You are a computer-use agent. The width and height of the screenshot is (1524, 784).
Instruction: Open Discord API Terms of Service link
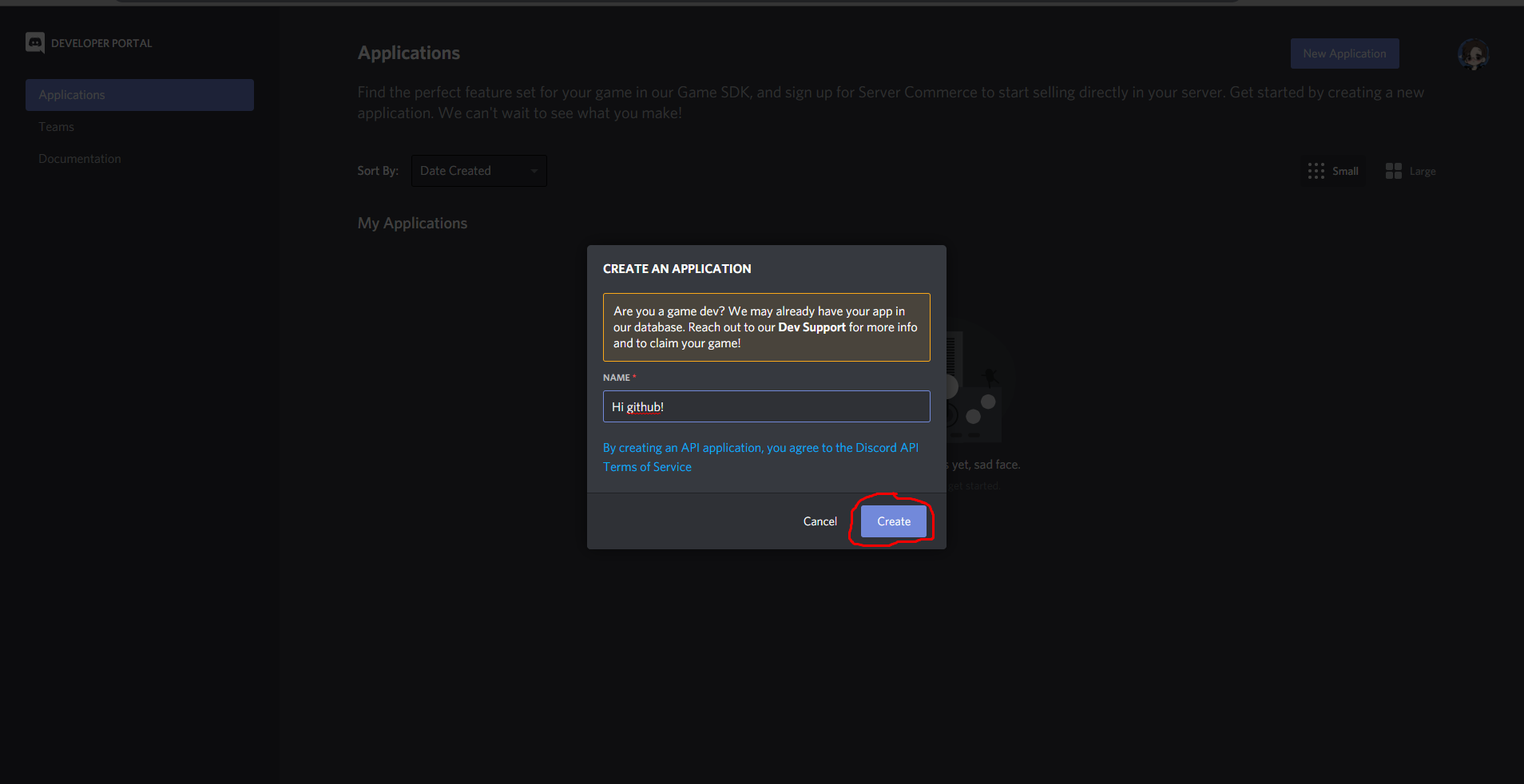760,457
